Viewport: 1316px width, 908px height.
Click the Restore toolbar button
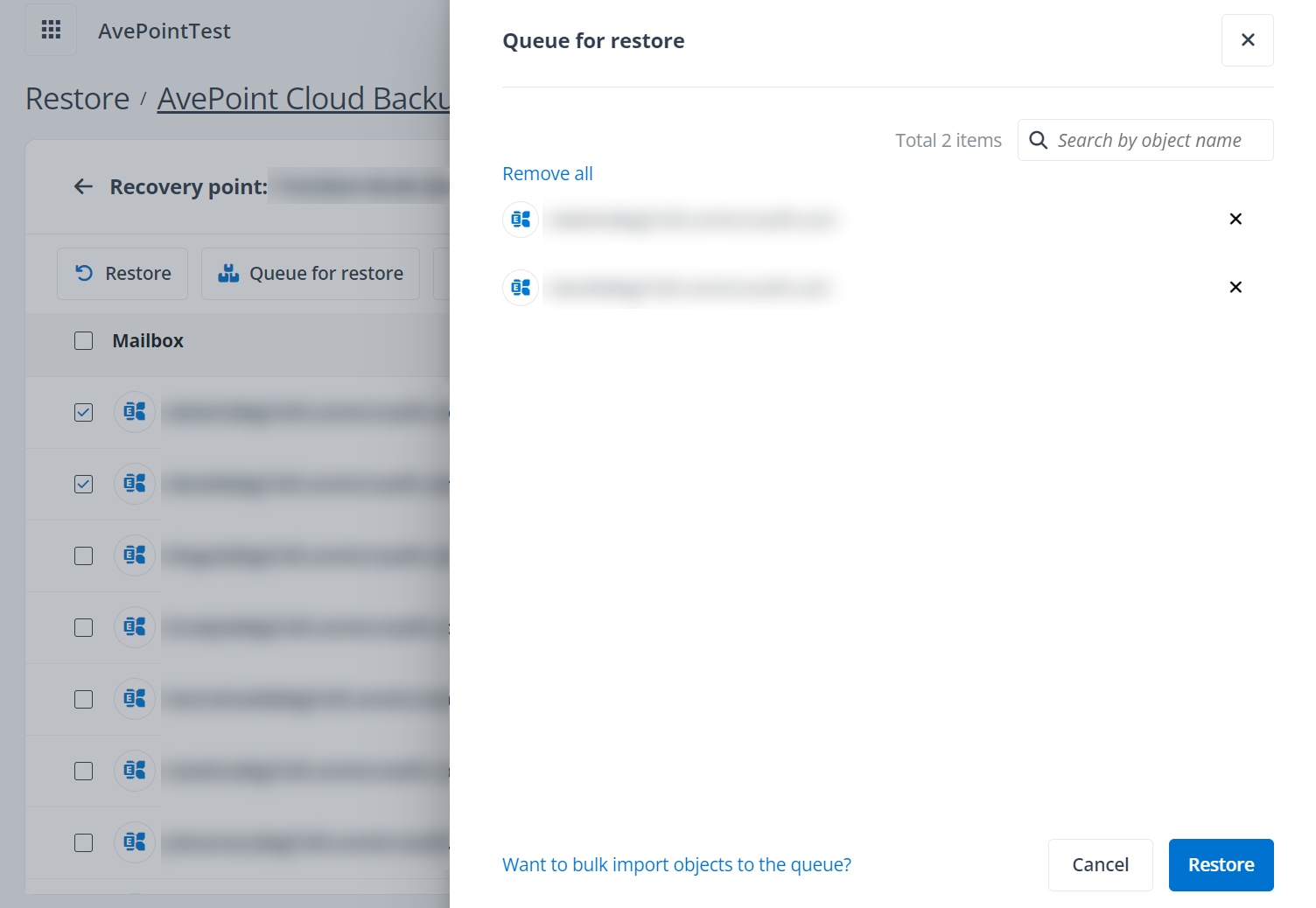coord(122,274)
